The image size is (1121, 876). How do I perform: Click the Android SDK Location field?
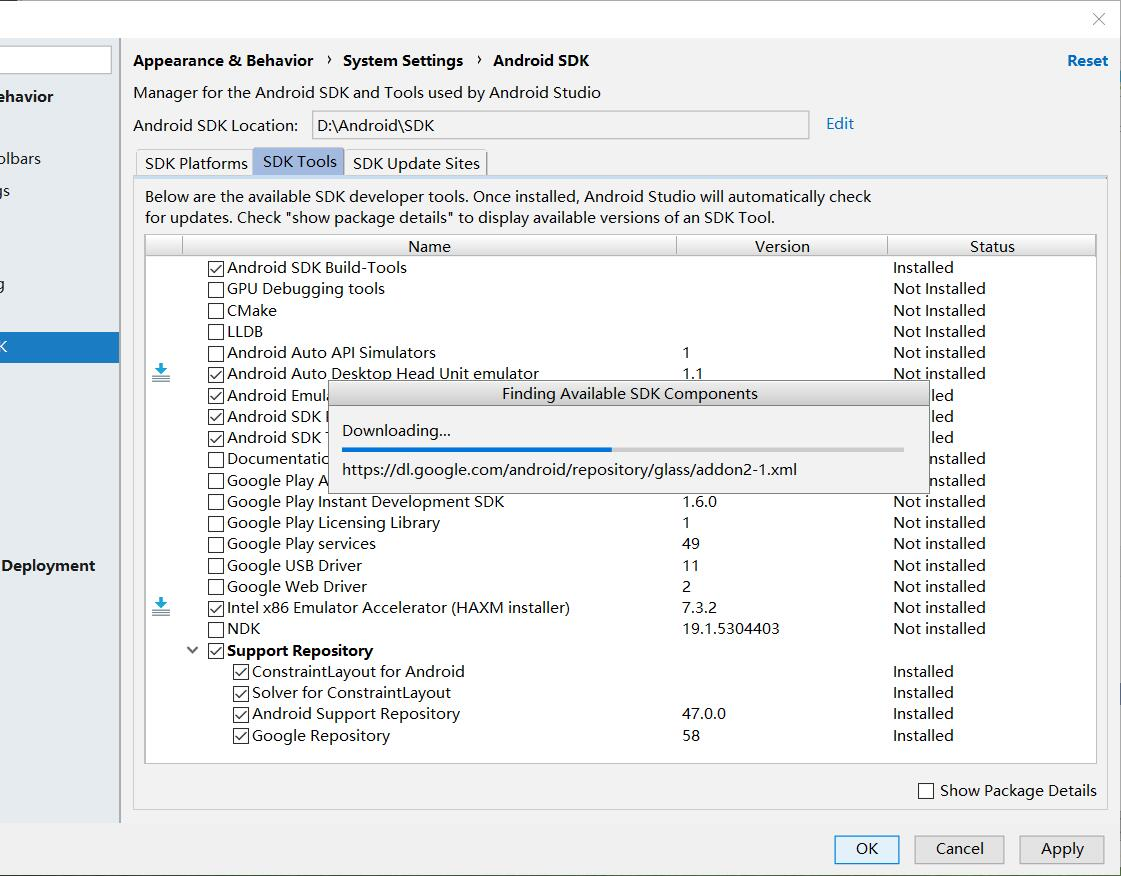click(x=560, y=125)
